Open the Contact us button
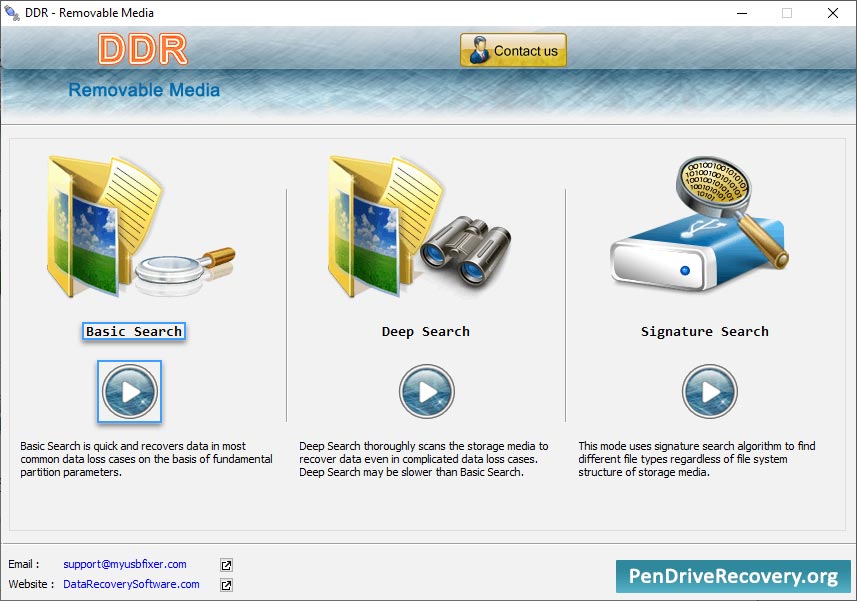Viewport: 857px width, 601px height. point(513,50)
